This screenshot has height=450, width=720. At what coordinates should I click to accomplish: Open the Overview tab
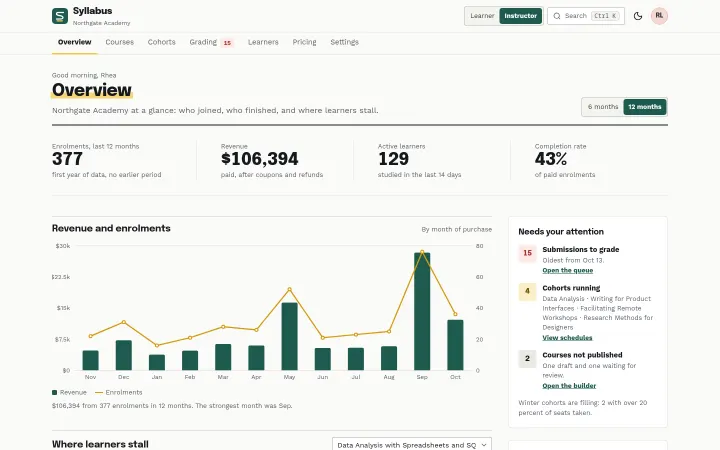(x=74, y=42)
